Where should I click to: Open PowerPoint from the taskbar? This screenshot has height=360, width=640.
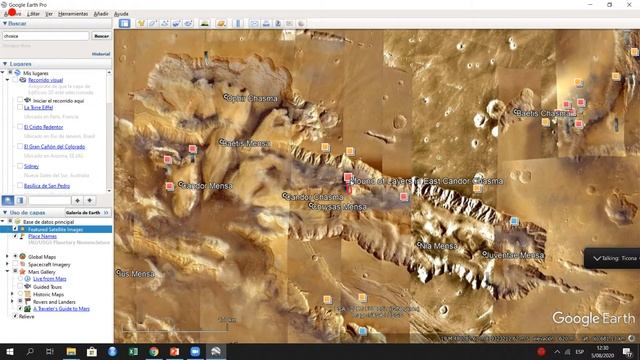click(174, 351)
